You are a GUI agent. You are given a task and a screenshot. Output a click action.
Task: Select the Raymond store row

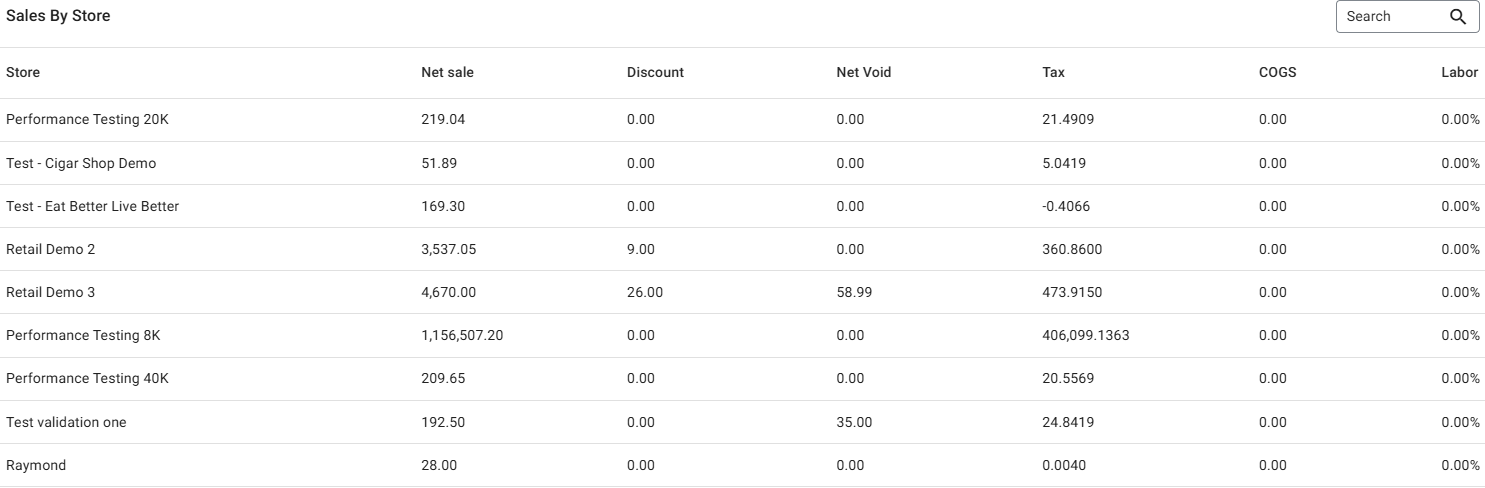(x=36, y=465)
